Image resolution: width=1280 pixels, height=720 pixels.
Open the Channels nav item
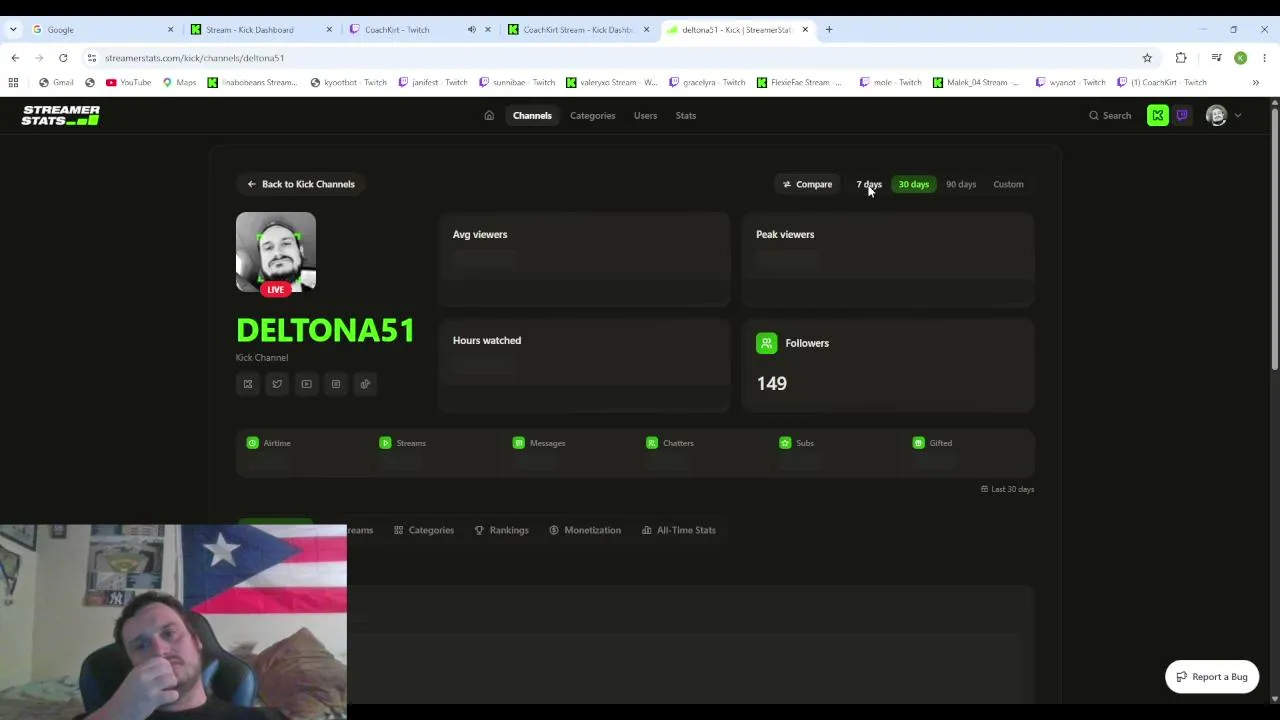click(532, 116)
